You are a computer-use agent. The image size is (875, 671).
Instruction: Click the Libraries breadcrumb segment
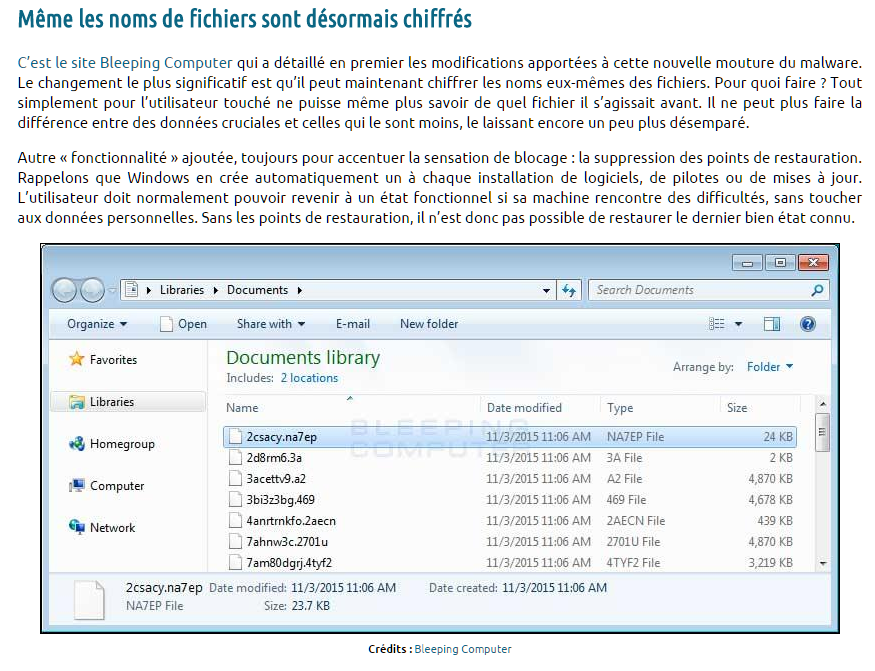pos(182,290)
